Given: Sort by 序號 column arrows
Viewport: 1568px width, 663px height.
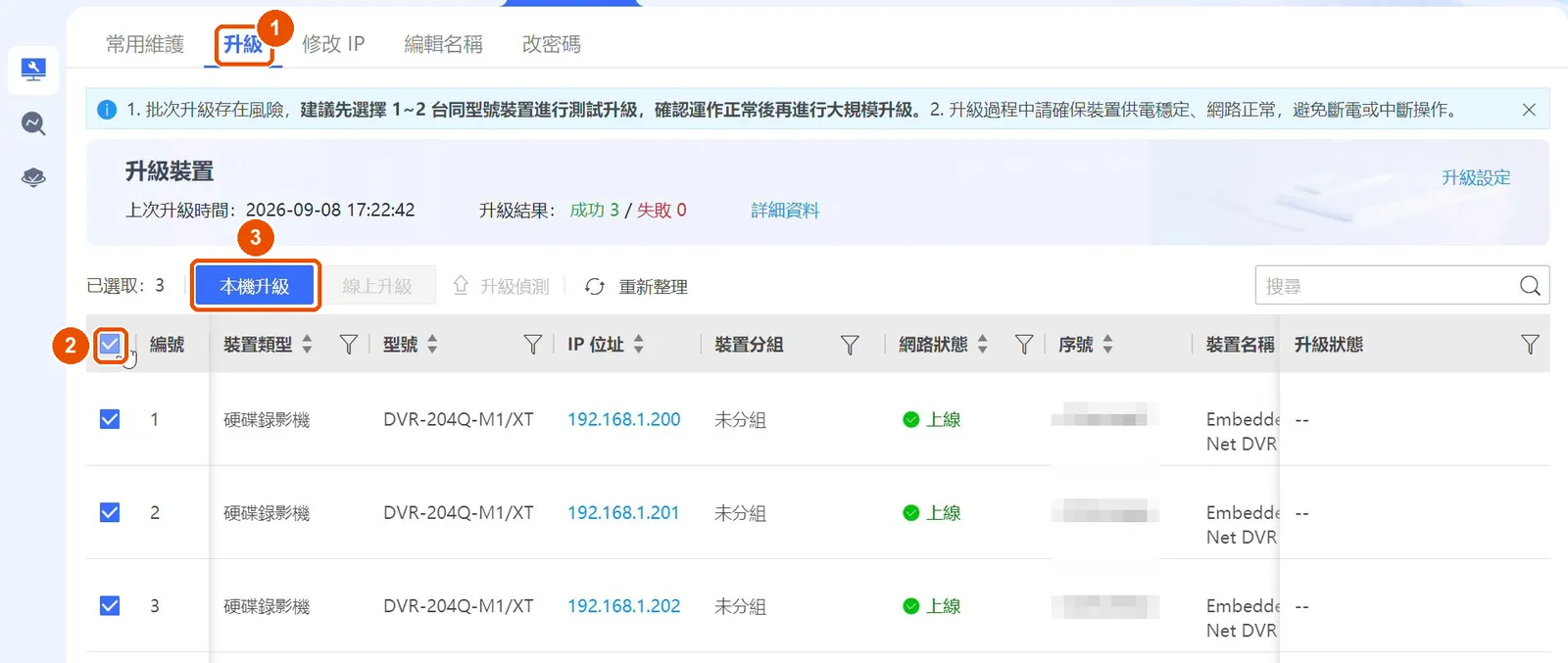Looking at the screenshot, I should (x=1108, y=344).
